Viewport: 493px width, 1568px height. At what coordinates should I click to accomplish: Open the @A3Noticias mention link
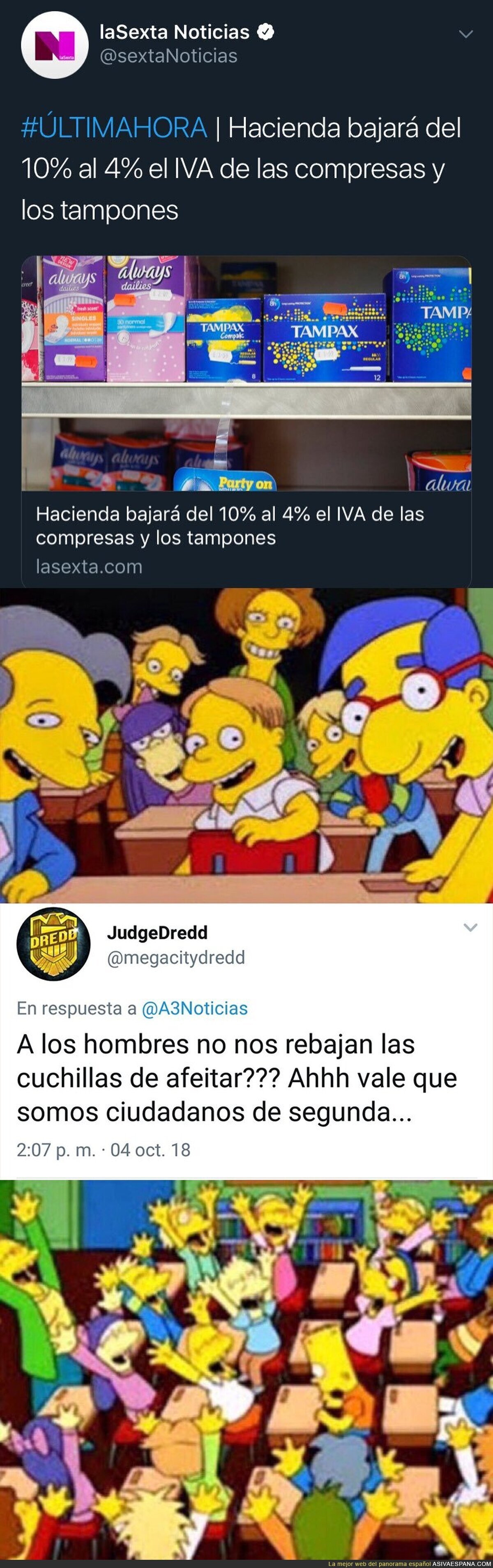point(195,1009)
